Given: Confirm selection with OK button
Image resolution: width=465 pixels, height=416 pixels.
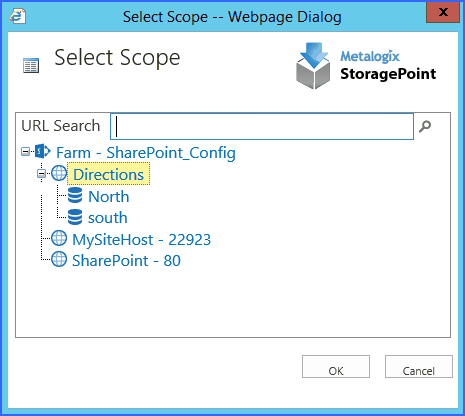Looking at the screenshot, I should pos(336,366).
